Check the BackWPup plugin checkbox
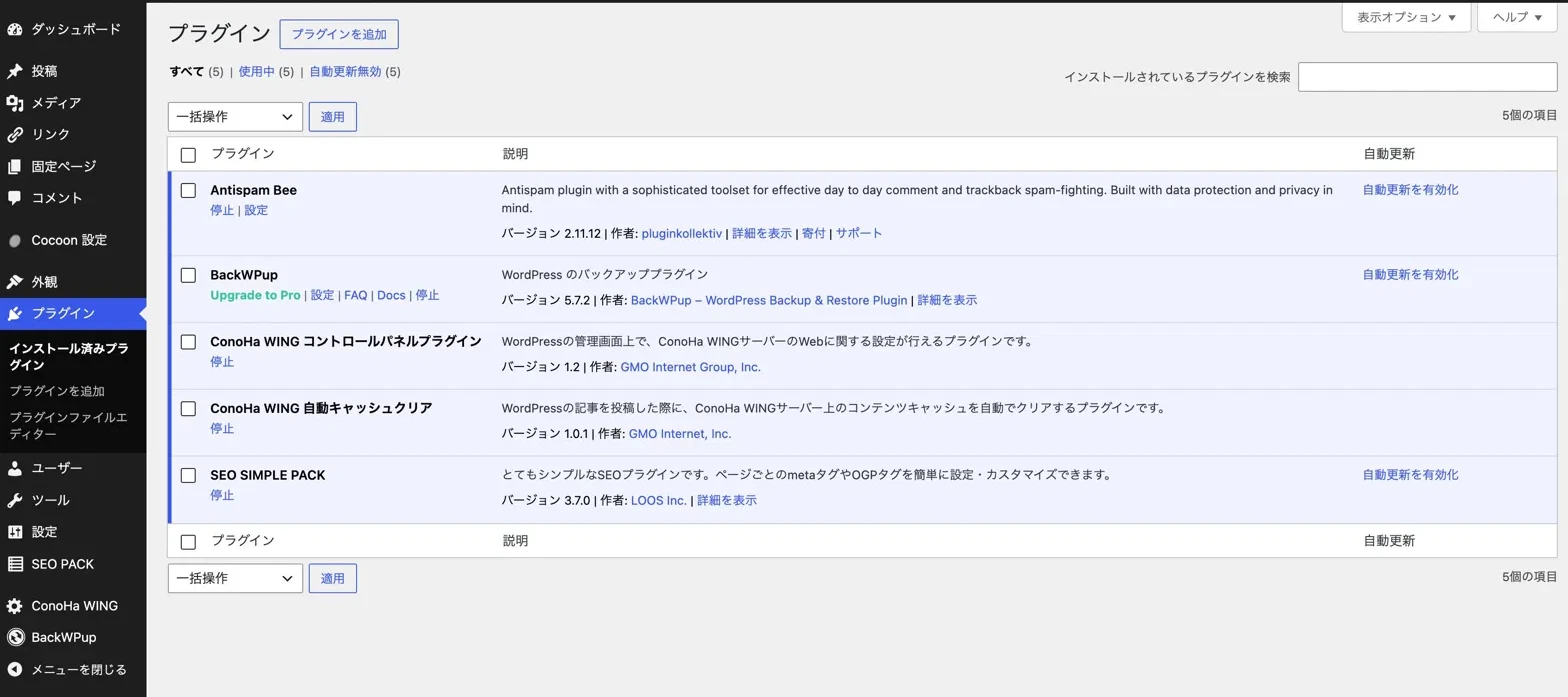Image resolution: width=1568 pixels, height=697 pixels. coord(188,275)
